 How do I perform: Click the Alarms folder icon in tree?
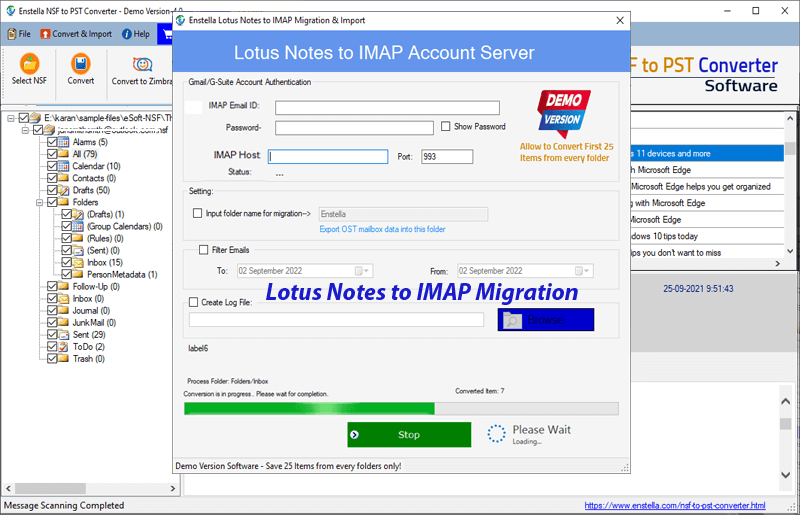click(63, 142)
